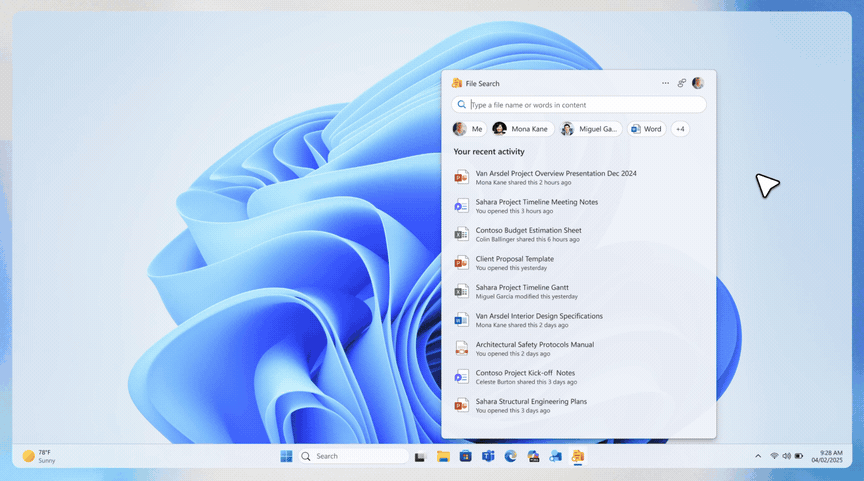The height and width of the screenshot is (481, 864).
Task: Click the File Search app logo in header
Action: coord(457,83)
